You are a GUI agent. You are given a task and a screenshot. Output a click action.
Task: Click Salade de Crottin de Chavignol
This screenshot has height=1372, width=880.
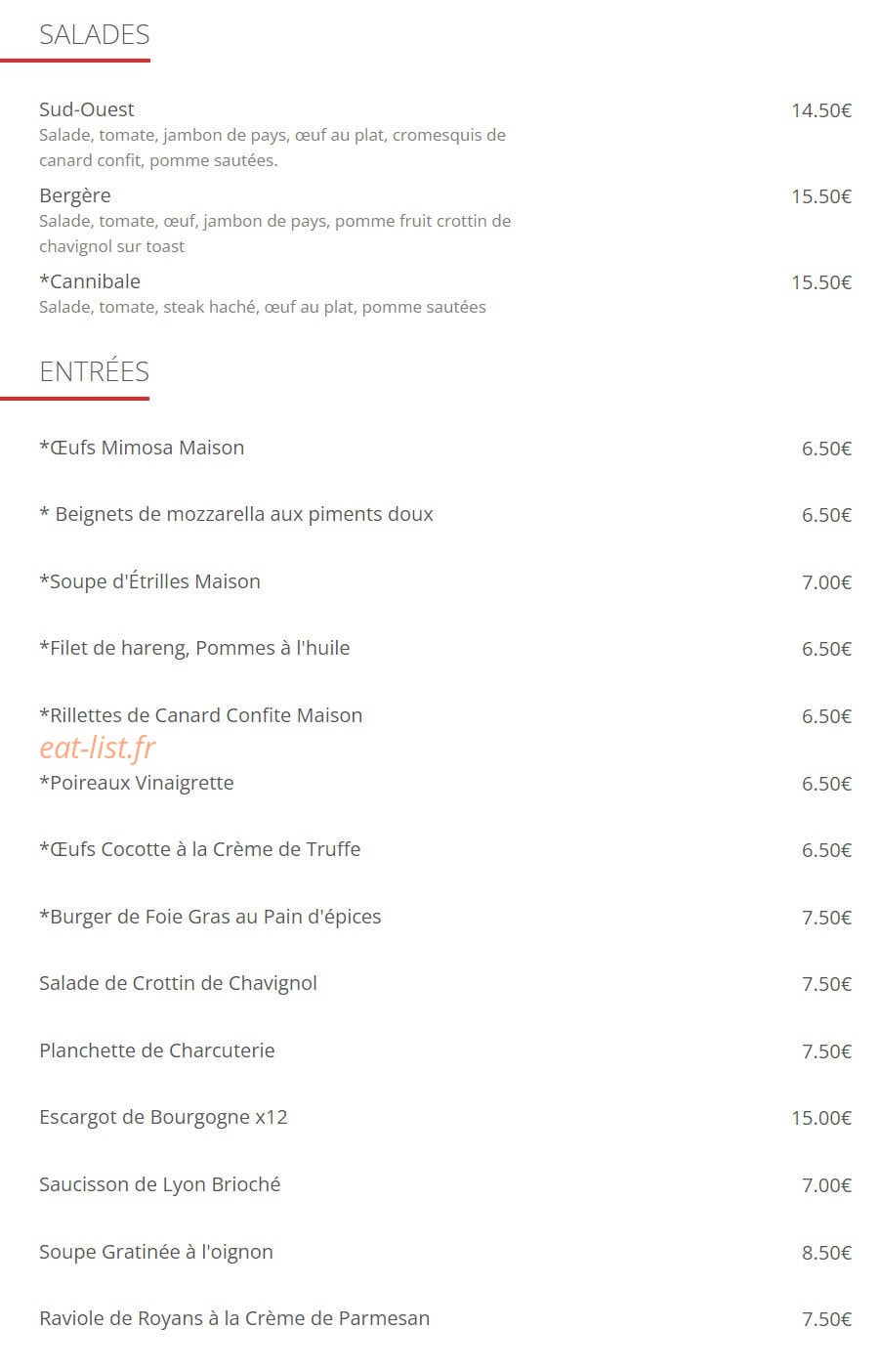pos(178,983)
